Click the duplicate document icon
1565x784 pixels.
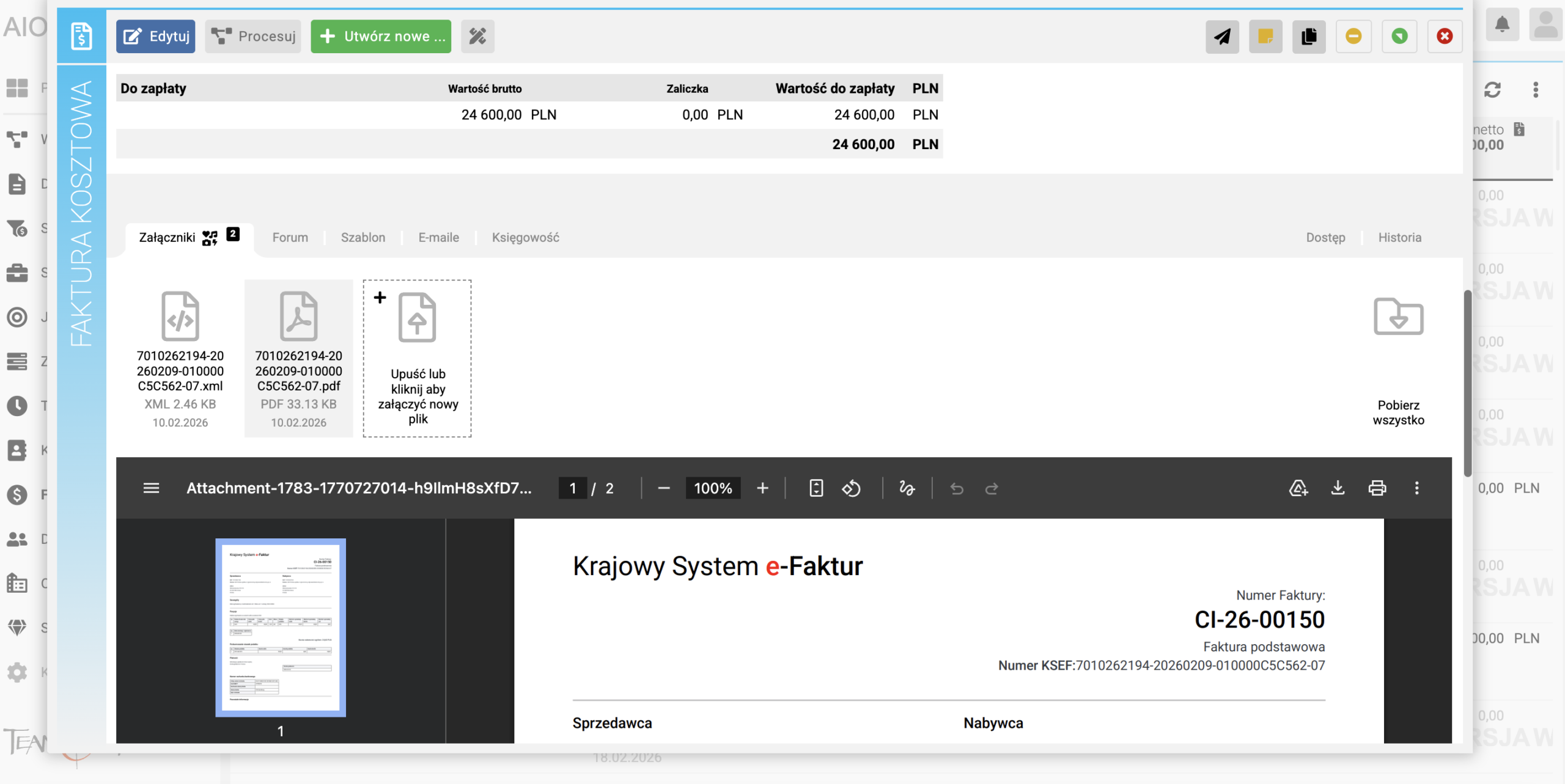click(x=1309, y=37)
